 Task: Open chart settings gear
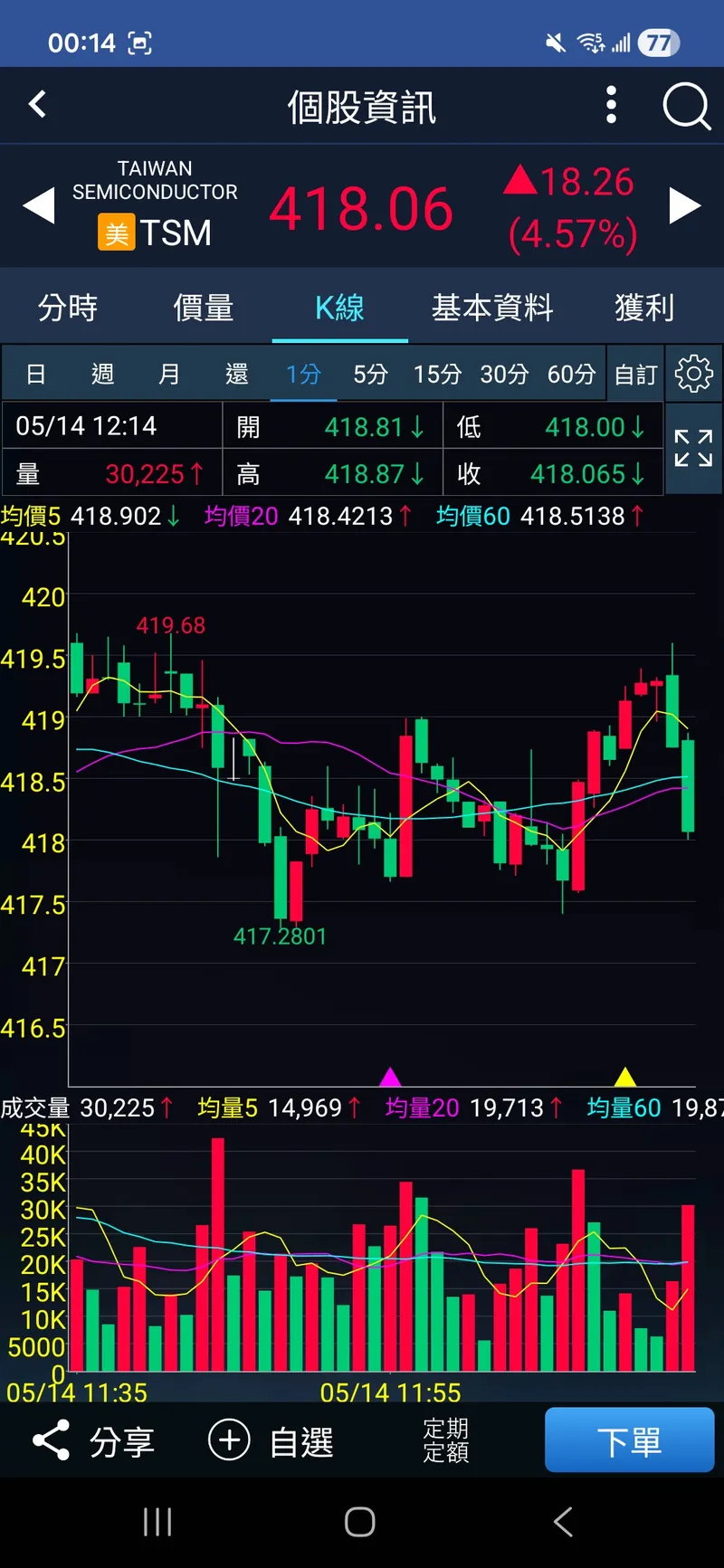(x=694, y=374)
